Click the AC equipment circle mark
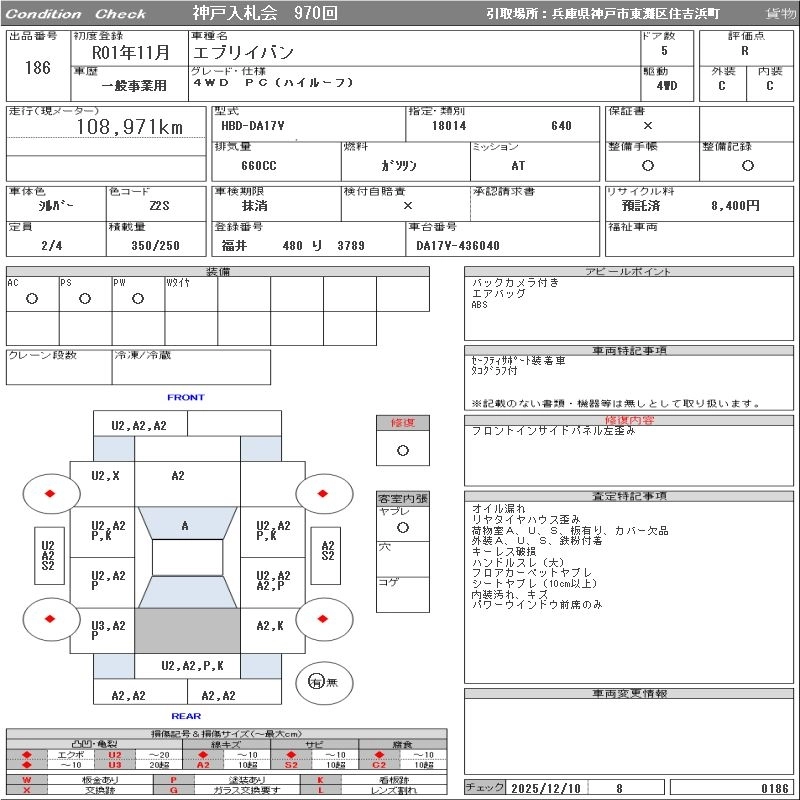This screenshot has width=800, height=800. pos(32,298)
